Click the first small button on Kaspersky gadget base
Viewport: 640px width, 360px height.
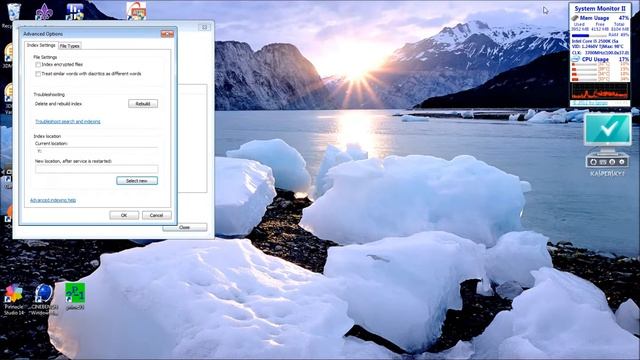coord(593,162)
